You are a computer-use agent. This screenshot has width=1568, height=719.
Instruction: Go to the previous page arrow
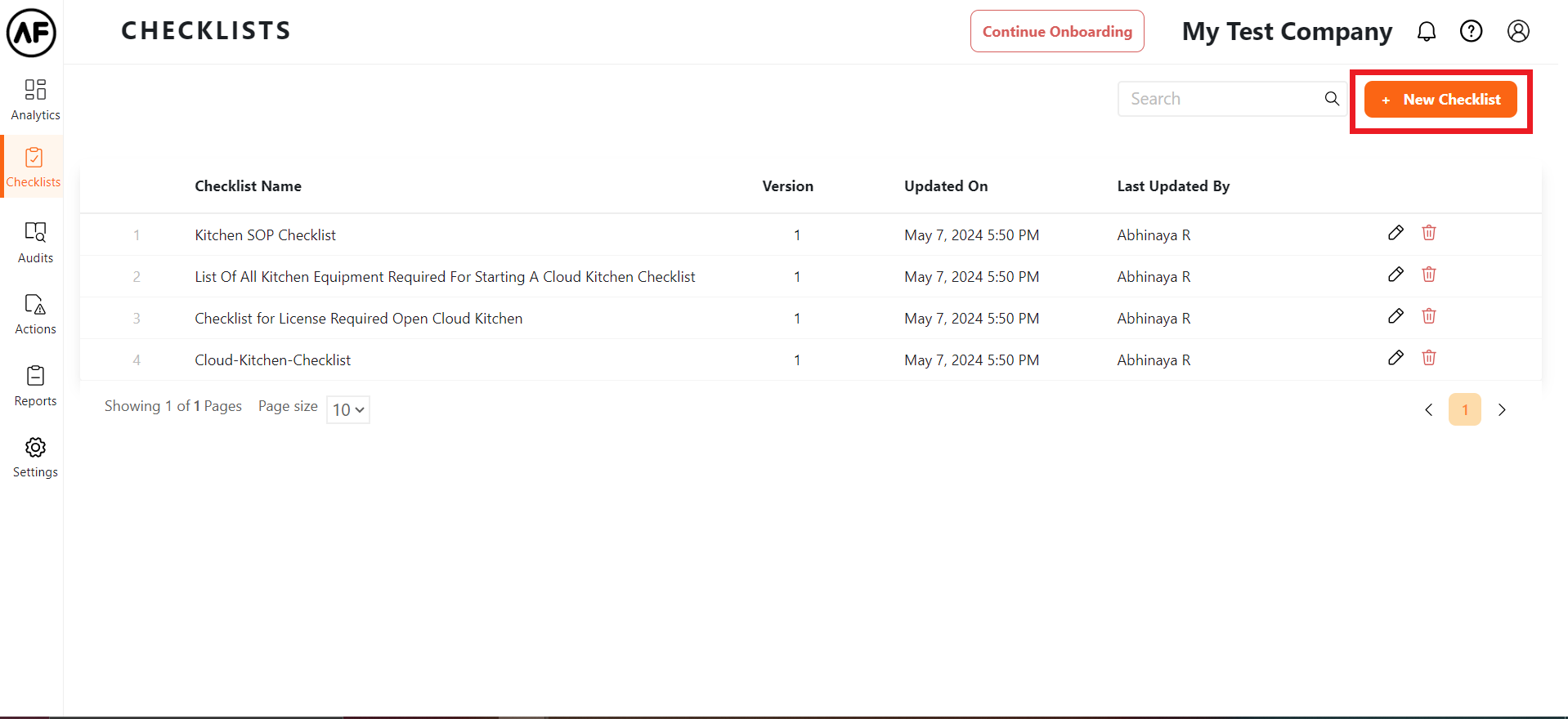(x=1428, y=410)
